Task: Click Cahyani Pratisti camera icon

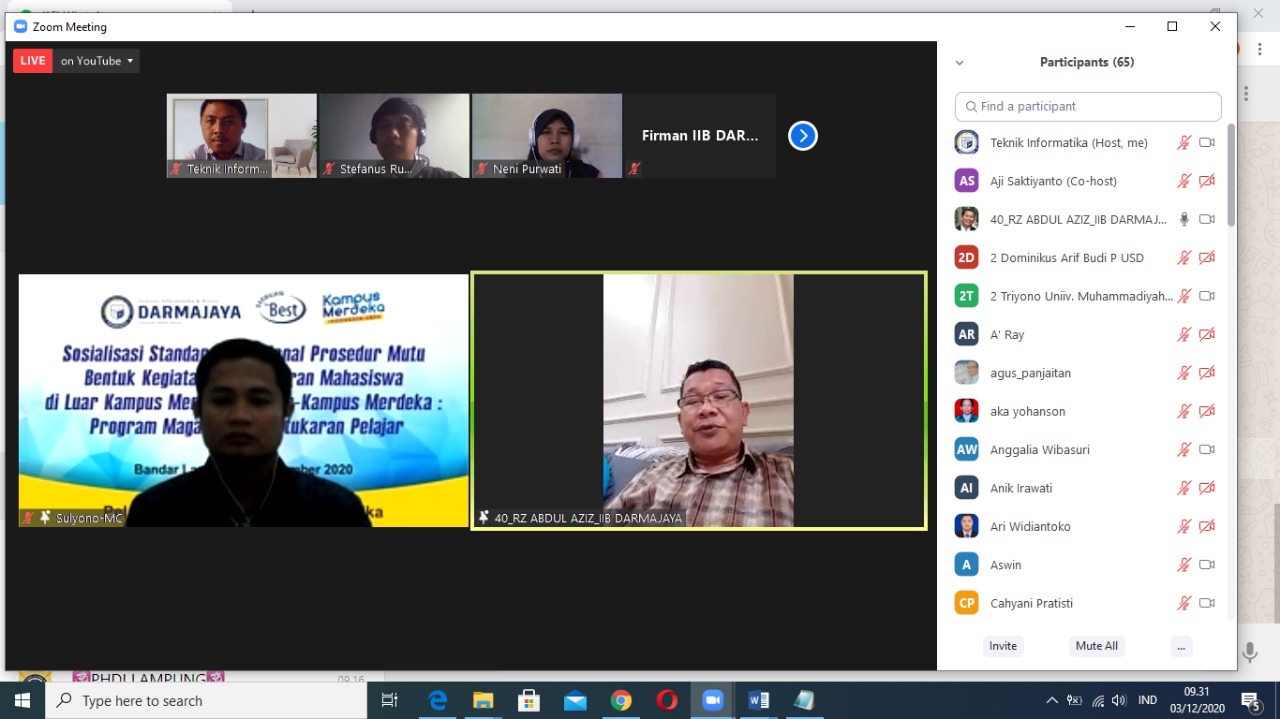Action: tap(1207, 603)
